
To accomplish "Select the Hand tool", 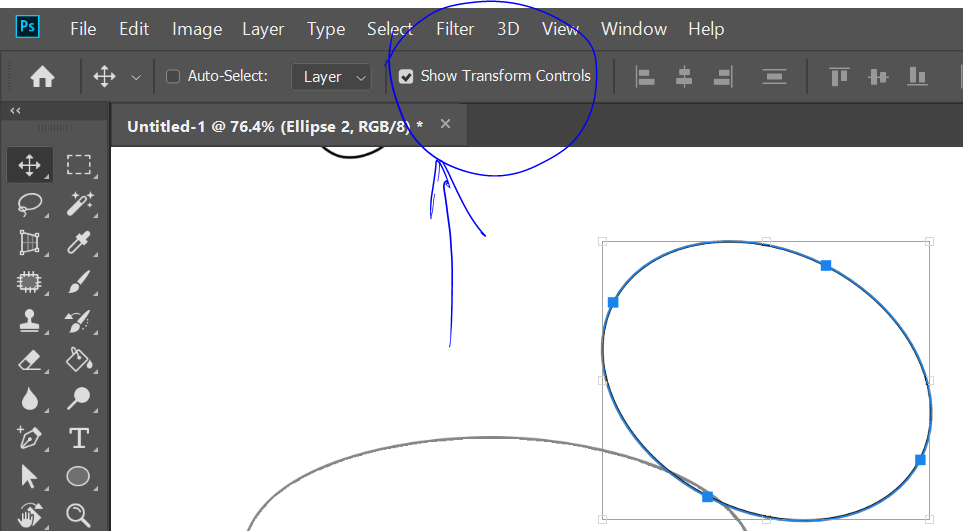I will click(29, 515).
